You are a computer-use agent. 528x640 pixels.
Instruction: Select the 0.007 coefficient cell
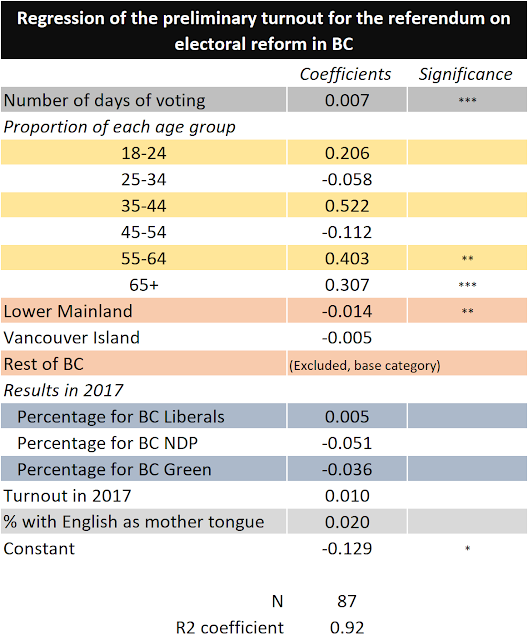[x=347, y=100]
